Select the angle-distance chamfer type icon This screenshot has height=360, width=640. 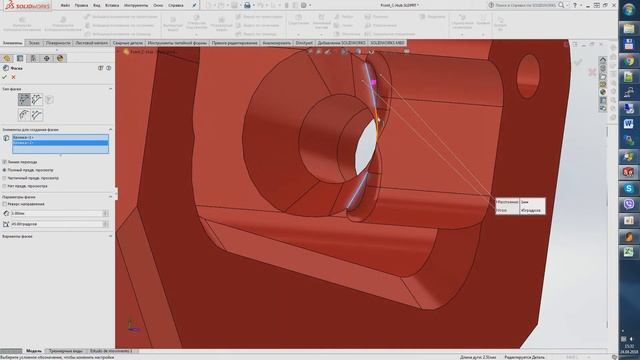pyautogui.click(x=24, y=99)
